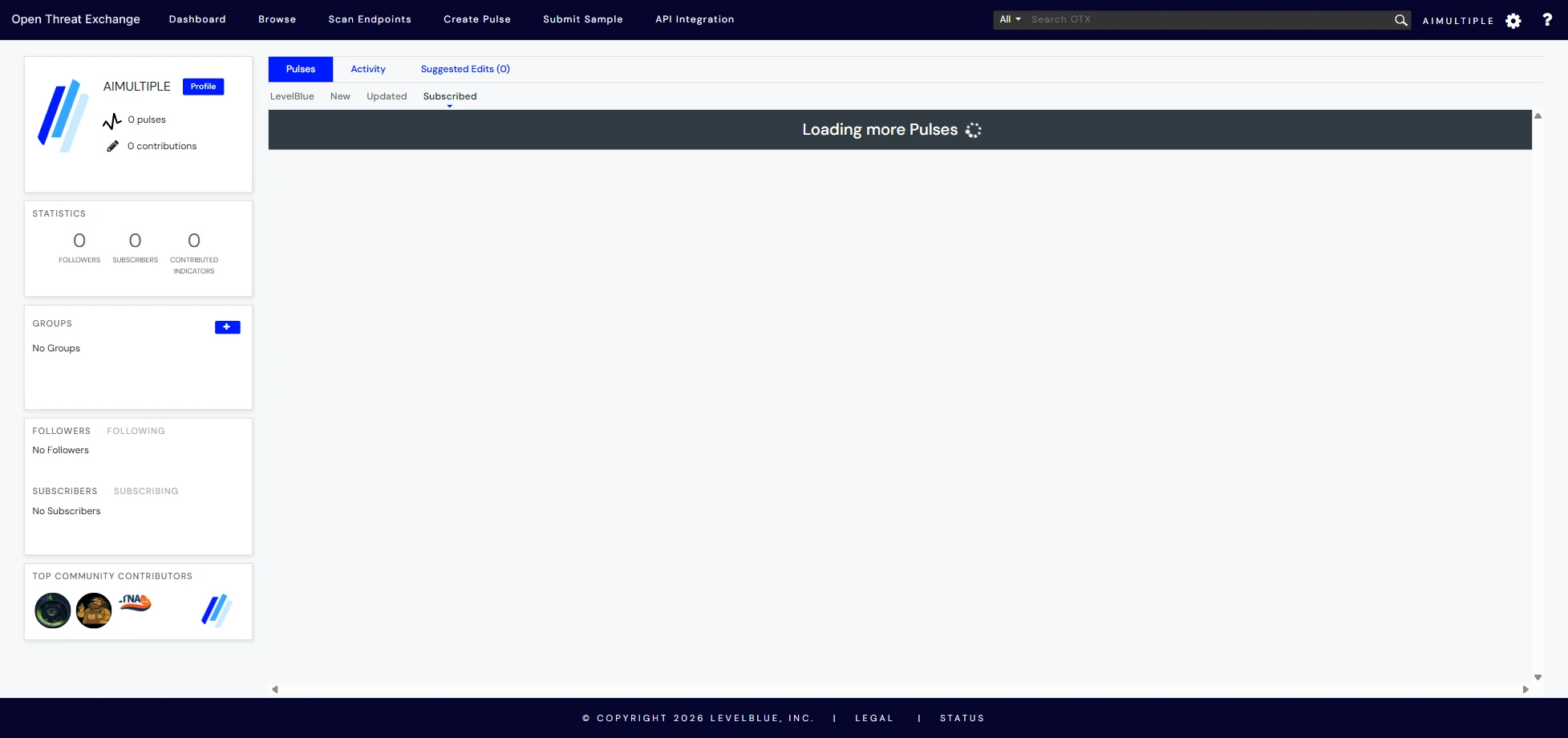The image size is (1568, 738).
Task: Click scroll left arrow at bottom
Action: [275, 689]
